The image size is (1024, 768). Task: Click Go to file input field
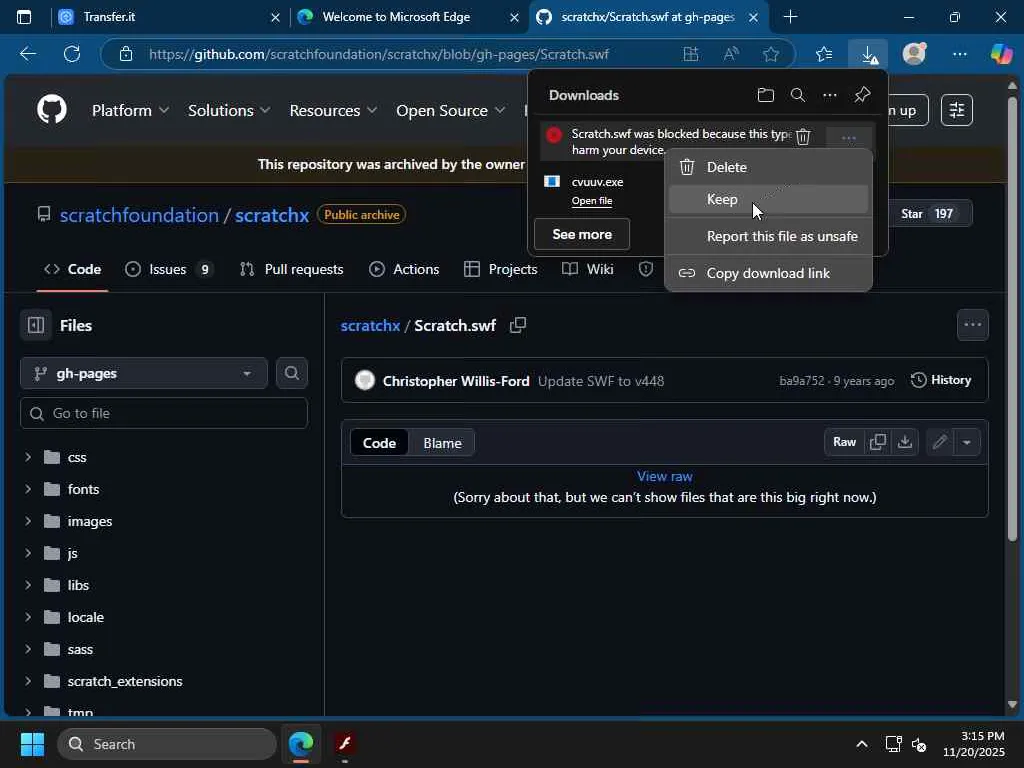pos(164,413)
